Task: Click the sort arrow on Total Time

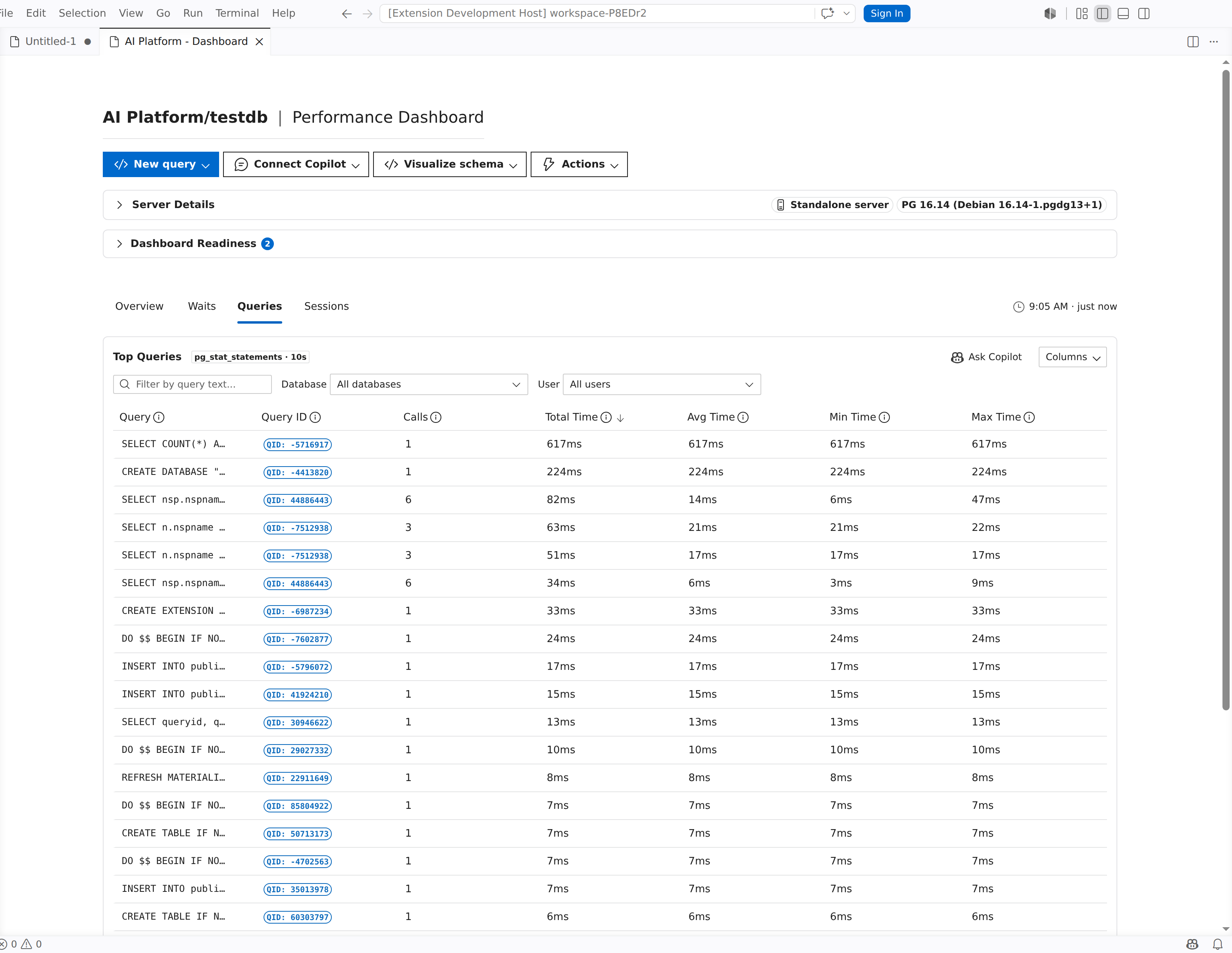Action: pyautogui.click(x=620, y=418)
